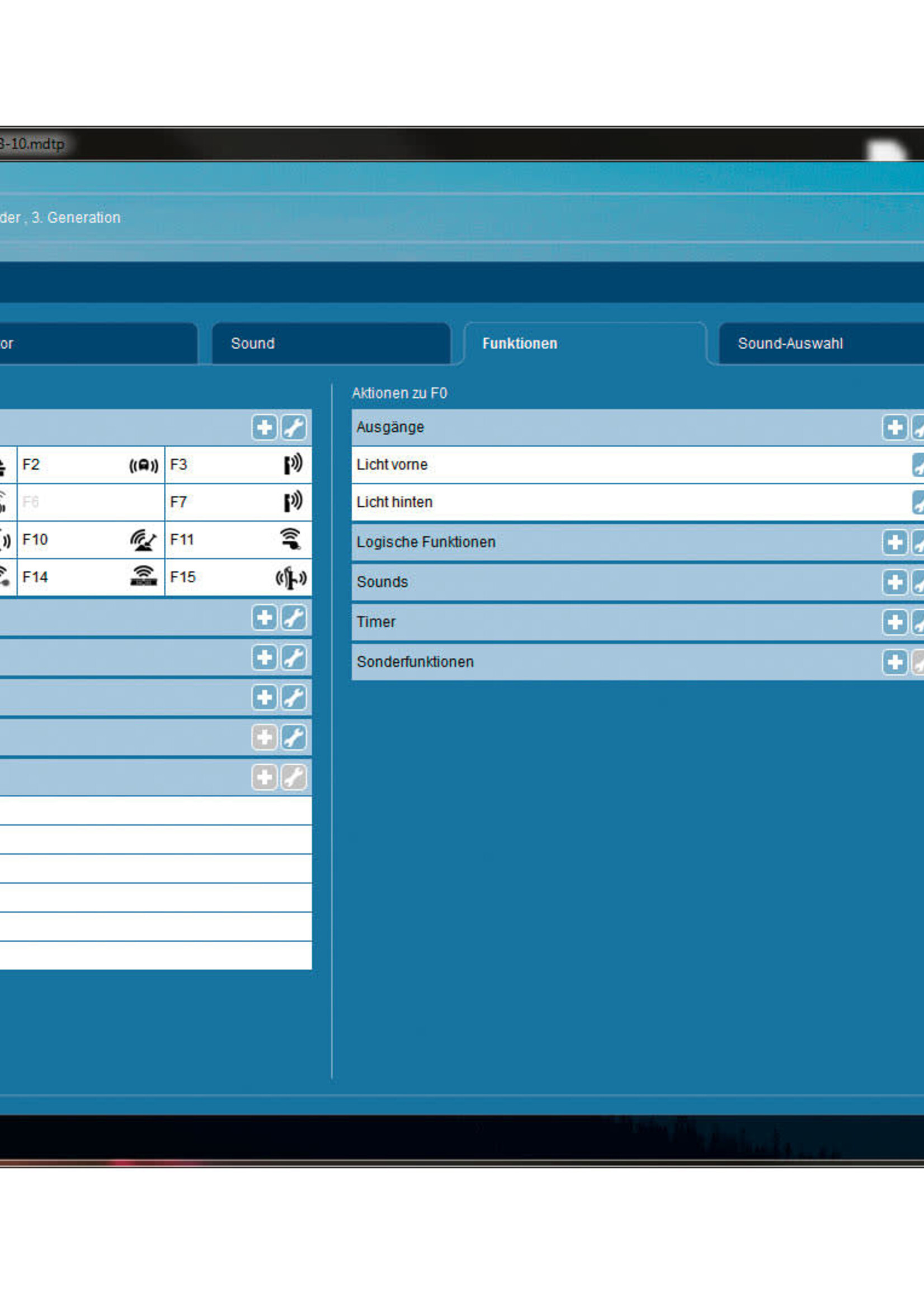Image resolution: width=924 pixels, height=1294 pixels.
Task: Add a new entry under Logische Funktionen
Action: tap(894, 542)
